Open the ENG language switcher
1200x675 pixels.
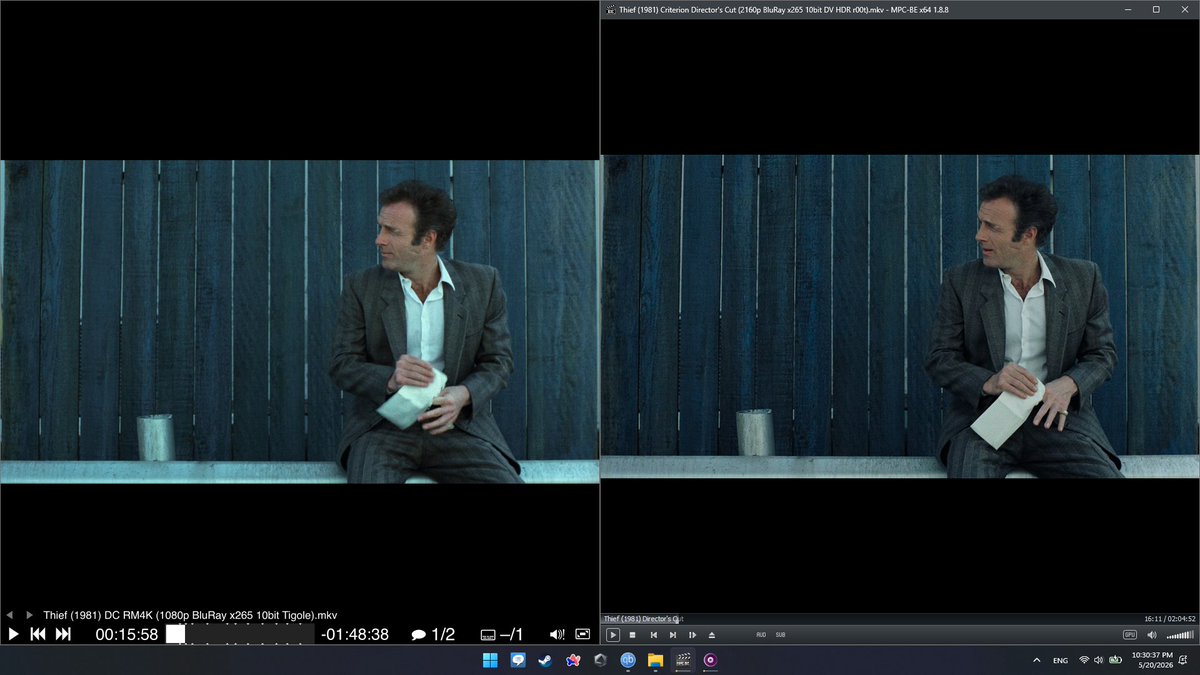(x=1060, y=660)
